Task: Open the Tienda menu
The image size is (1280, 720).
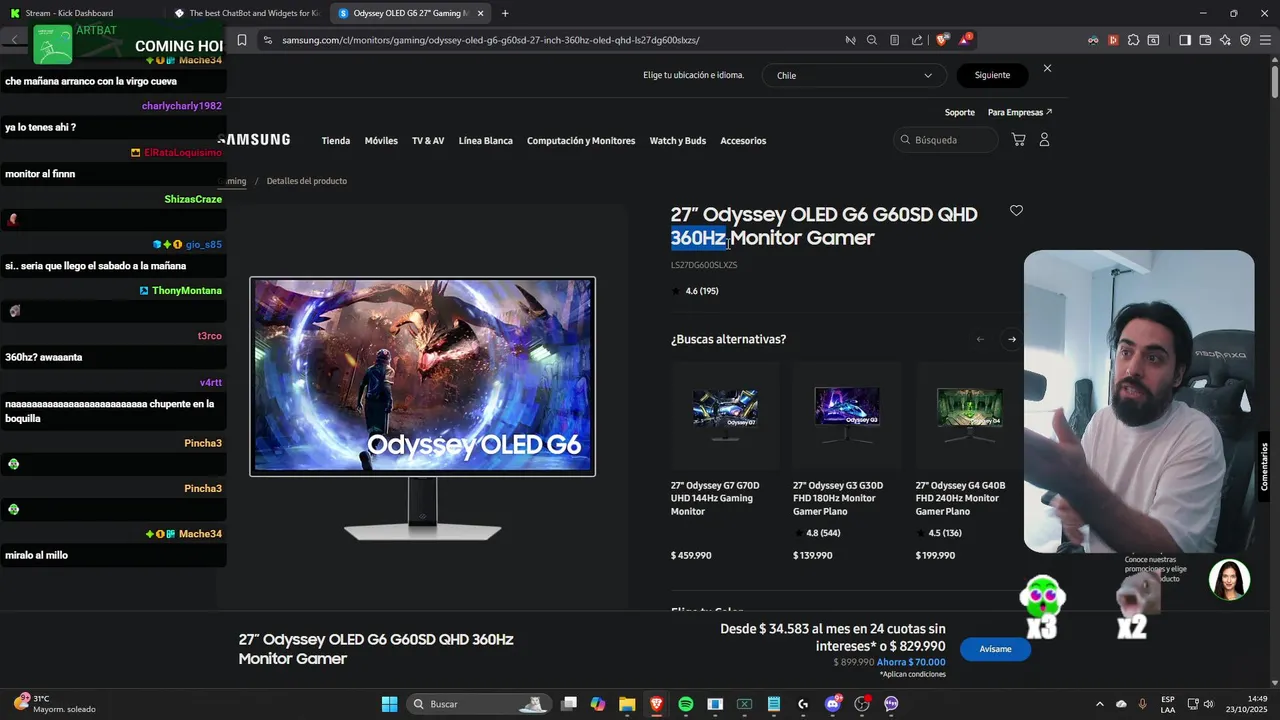Action: [x=336, y=141]
